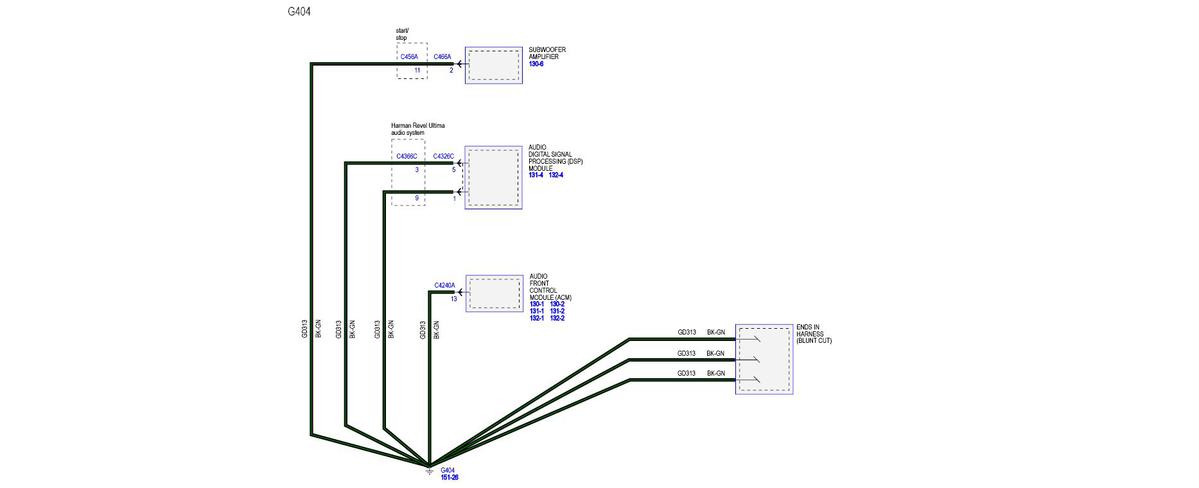Open the 130-6 cell link under Subwoofer Amplifier
Viewport: 1199px width, 488px height.
535,63
